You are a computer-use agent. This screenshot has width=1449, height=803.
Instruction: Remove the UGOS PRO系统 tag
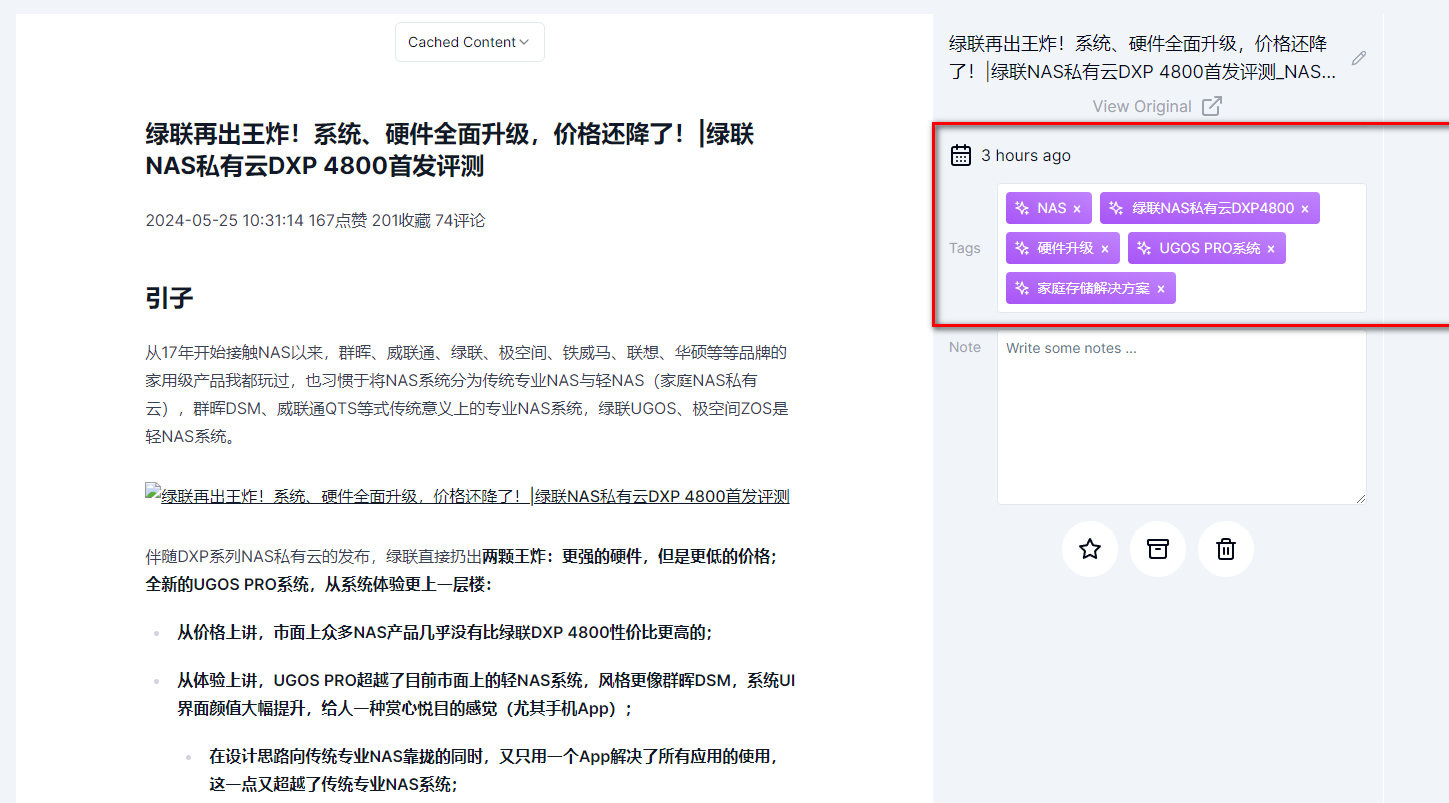coord(1271,249)
